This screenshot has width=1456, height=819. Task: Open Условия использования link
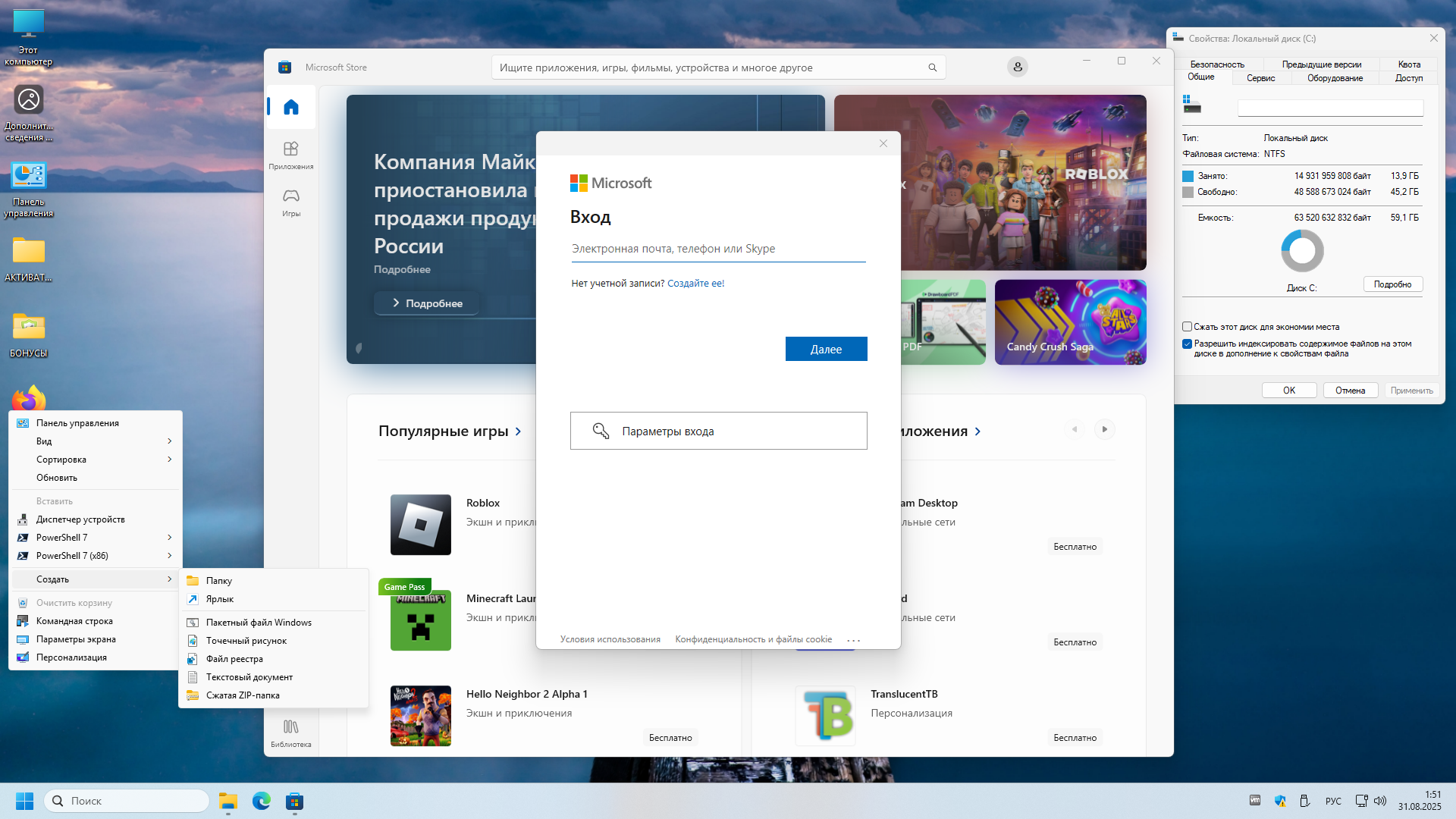(x=610, y=639)
